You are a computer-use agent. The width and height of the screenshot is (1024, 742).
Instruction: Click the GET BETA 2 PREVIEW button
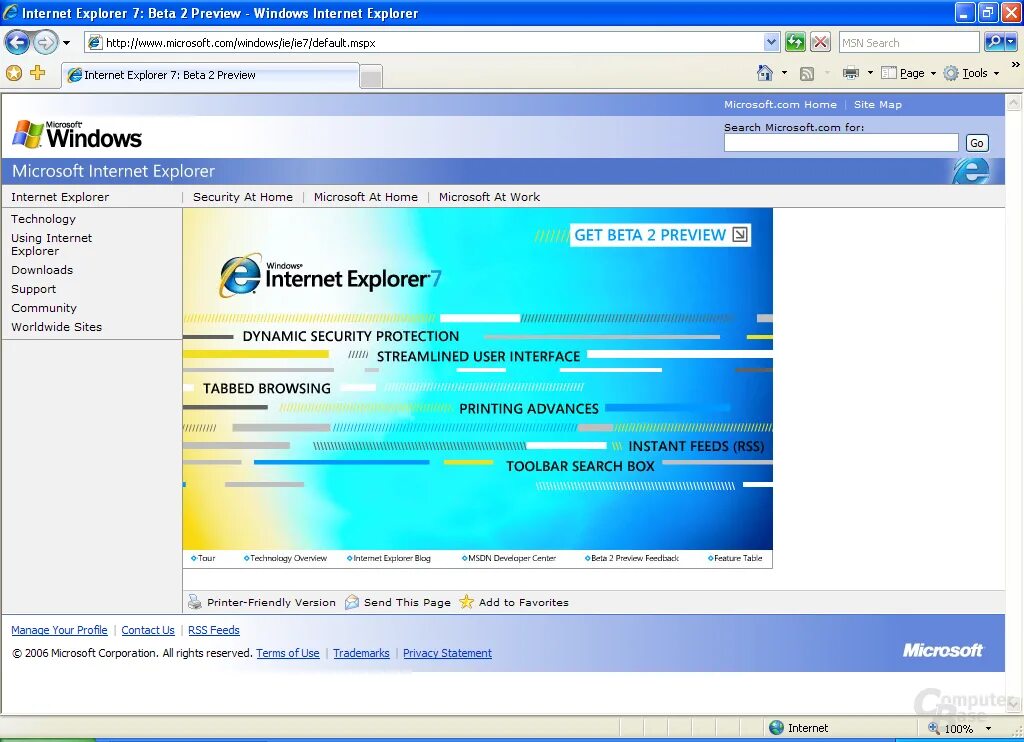(x=660, y=235)
